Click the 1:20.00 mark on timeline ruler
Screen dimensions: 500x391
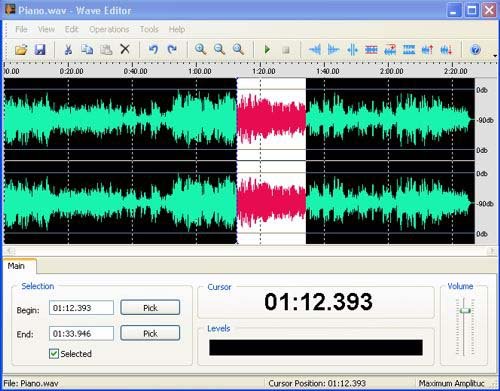(x=263, y=71)
